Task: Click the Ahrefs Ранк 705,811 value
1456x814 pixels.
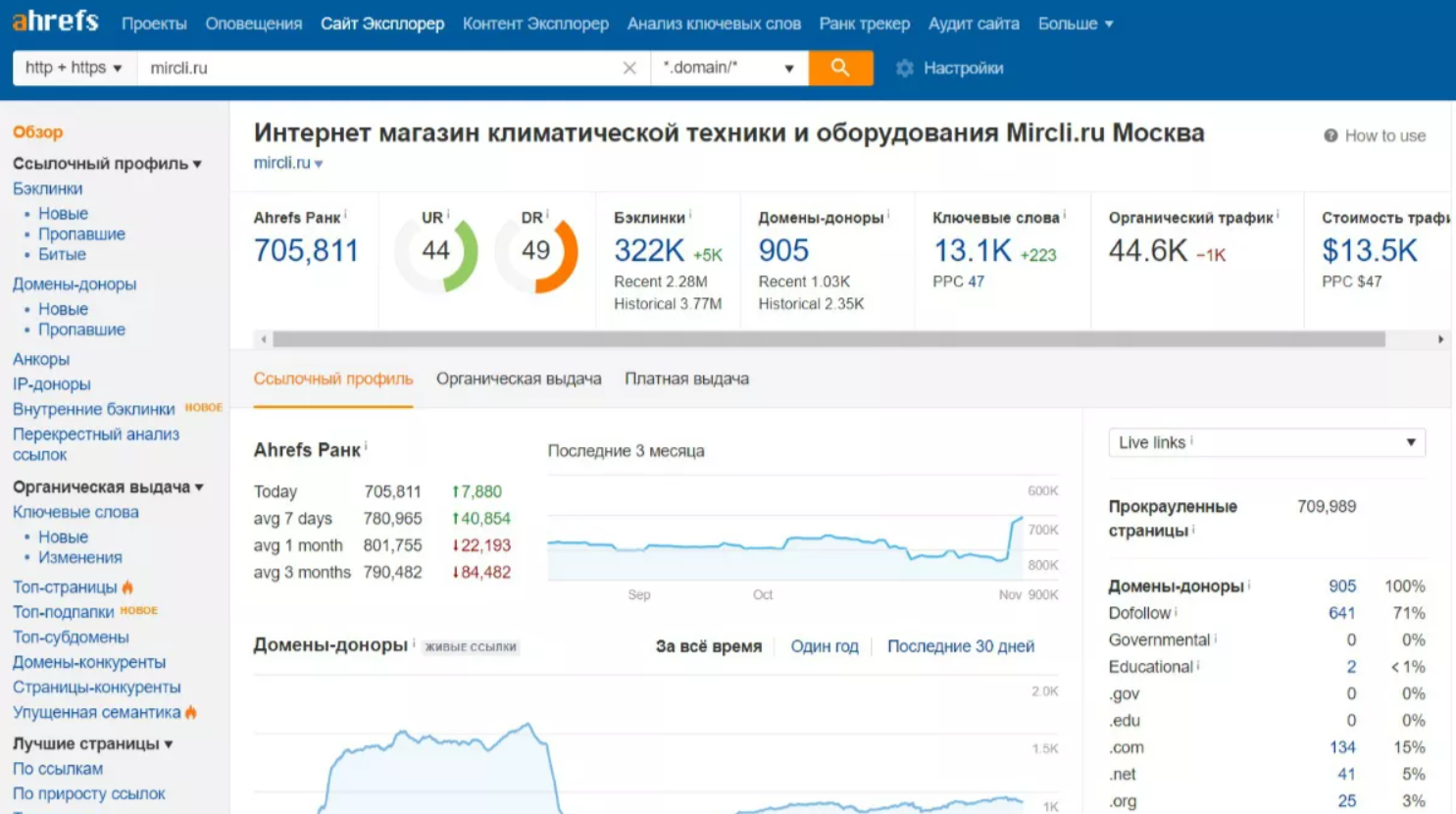Action: (306, 251)
